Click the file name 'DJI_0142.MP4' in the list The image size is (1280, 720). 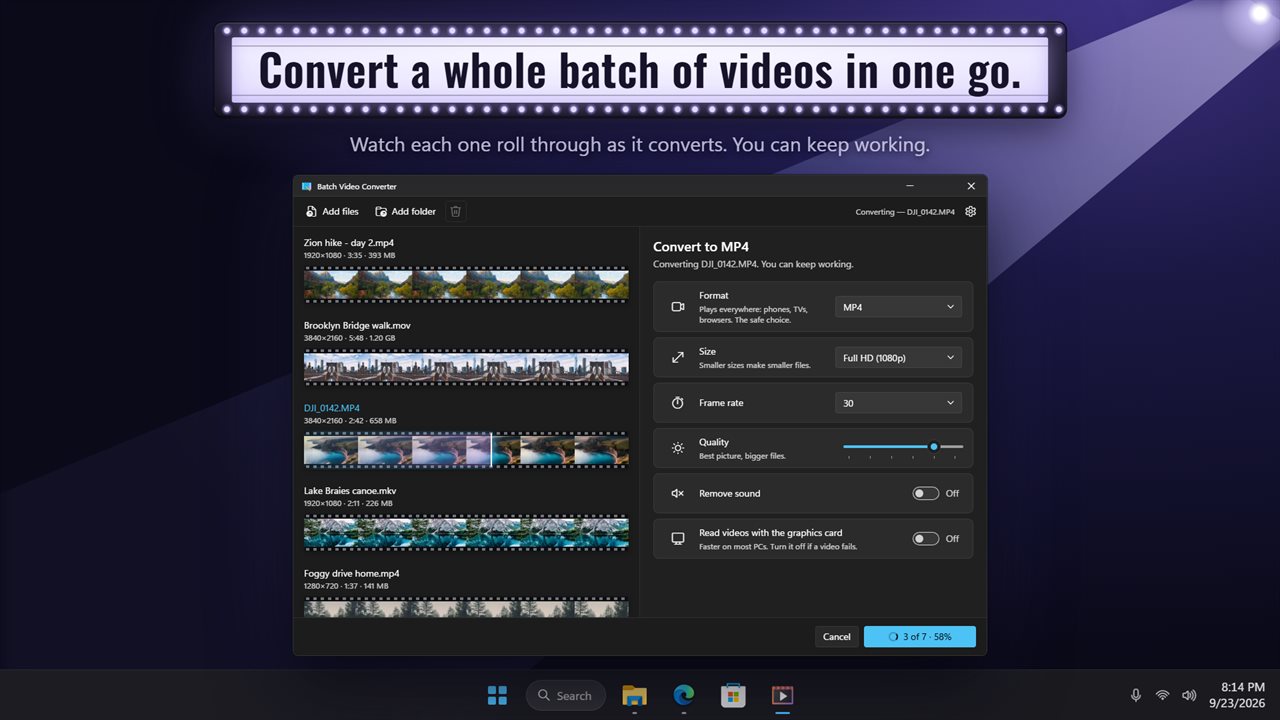tap(332, 408)
